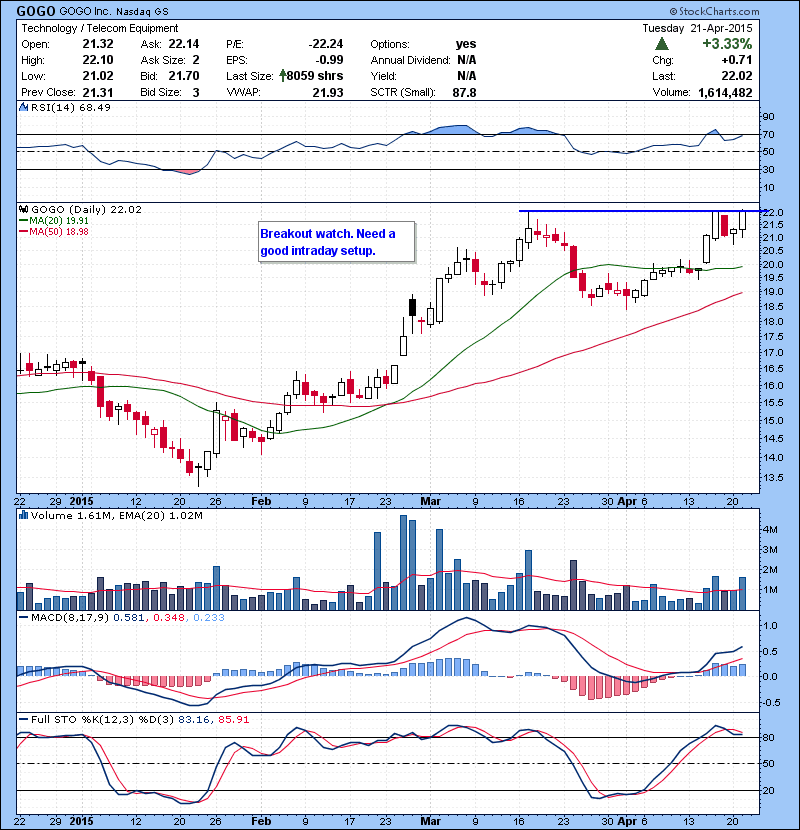Click the Last price 22.02

point(736,76)
